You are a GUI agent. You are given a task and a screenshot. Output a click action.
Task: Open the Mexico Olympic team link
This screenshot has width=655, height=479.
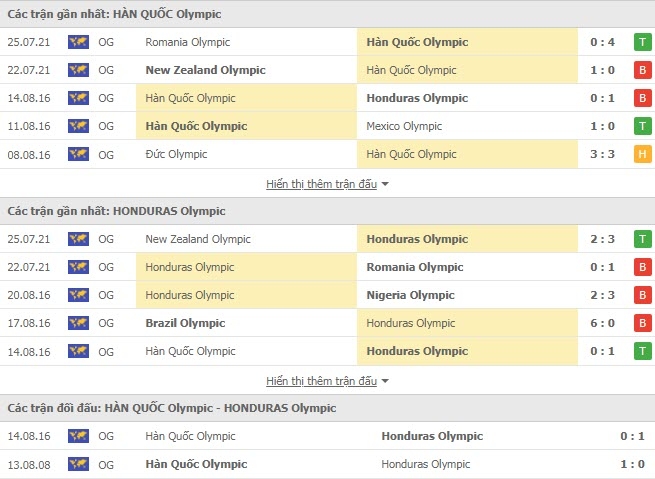coord(404,126)
